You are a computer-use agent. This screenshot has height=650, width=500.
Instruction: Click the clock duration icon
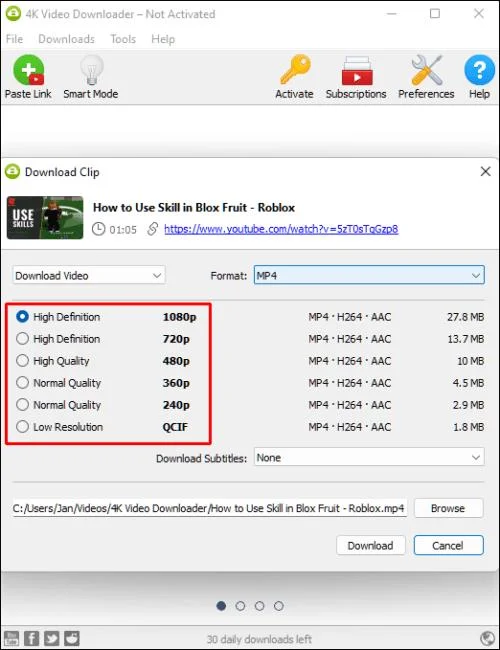click(x=98, y=229)
